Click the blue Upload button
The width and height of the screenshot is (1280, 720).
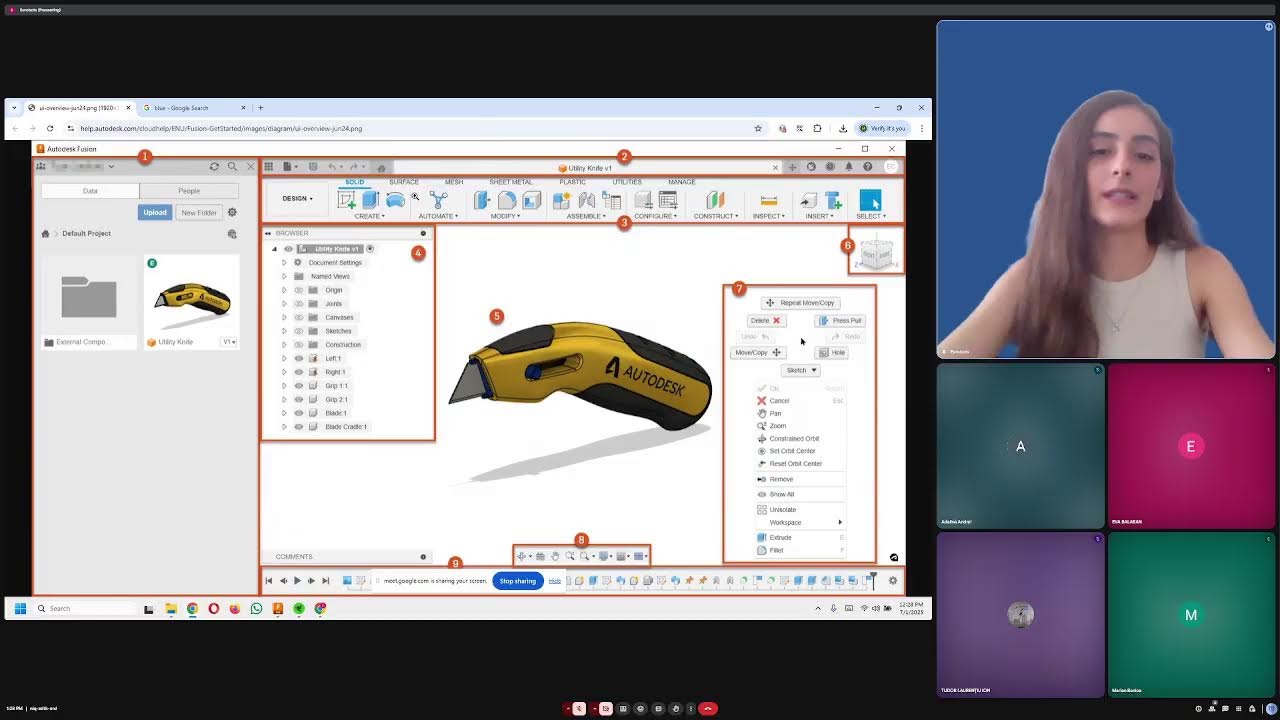[x=155, y=212]
